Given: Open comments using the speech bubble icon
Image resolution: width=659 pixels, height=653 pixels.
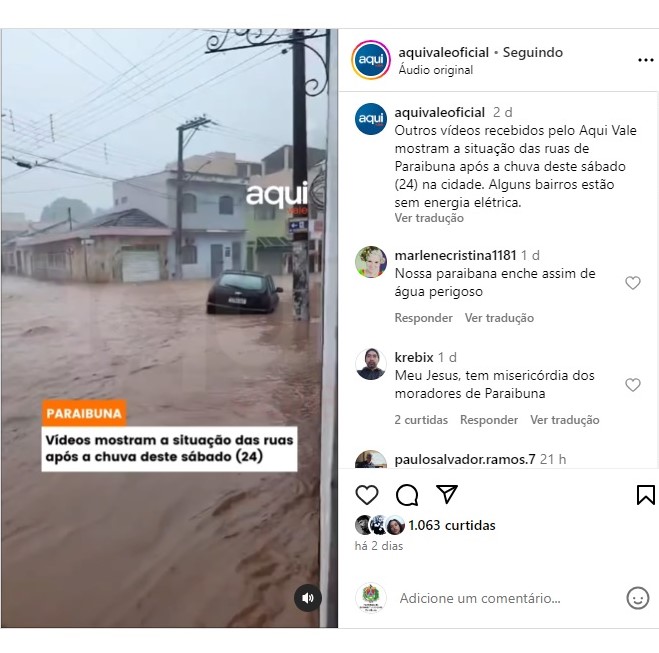Looking at the screenshot, I should click(406, 495).
